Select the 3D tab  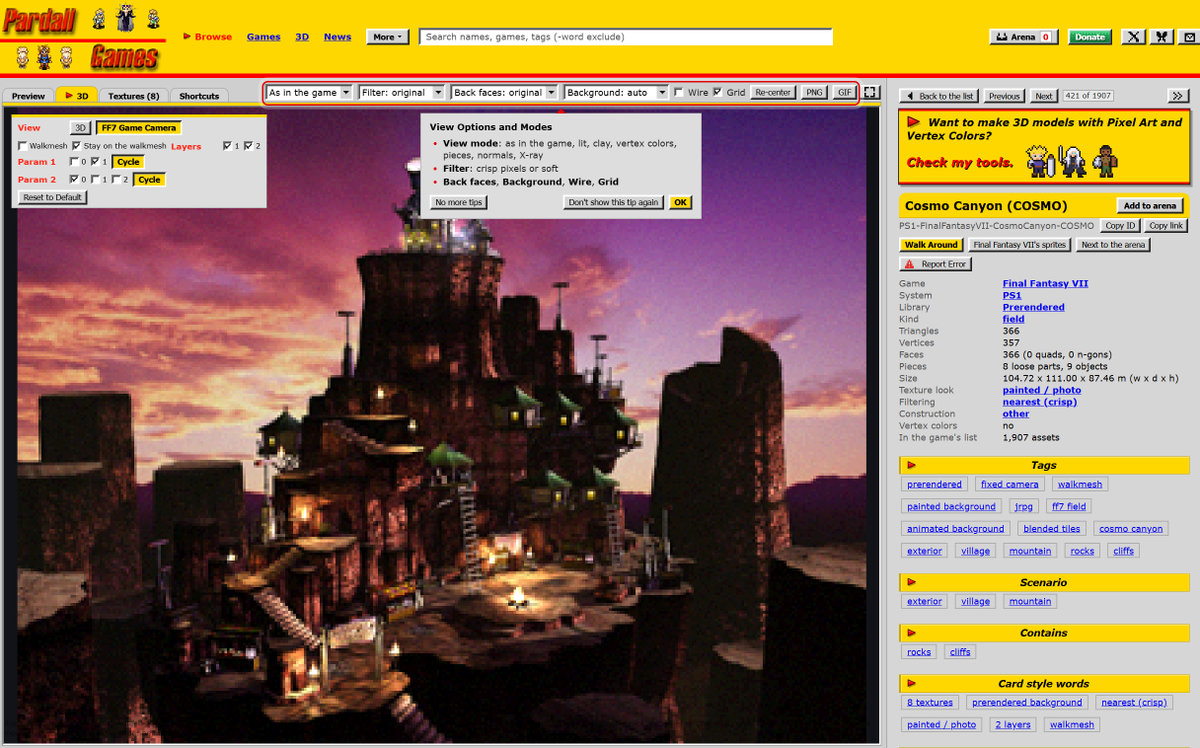point(77,96)
